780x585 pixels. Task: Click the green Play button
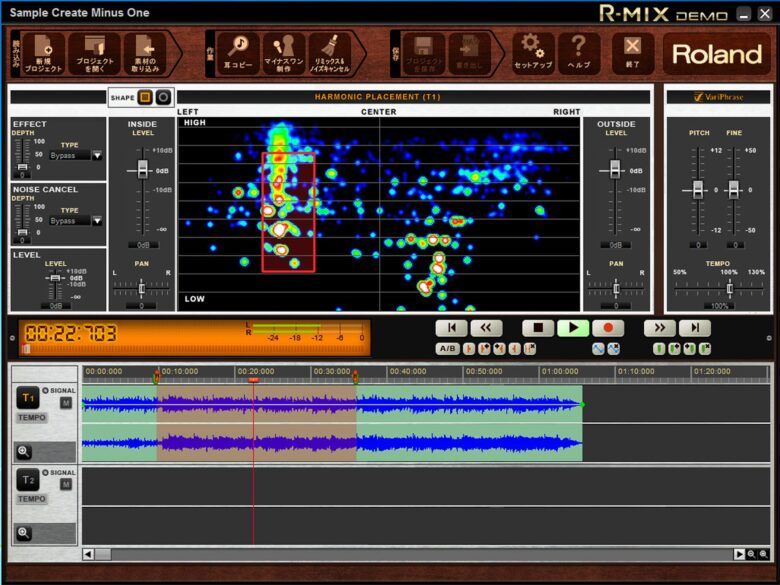click(573, 328)
